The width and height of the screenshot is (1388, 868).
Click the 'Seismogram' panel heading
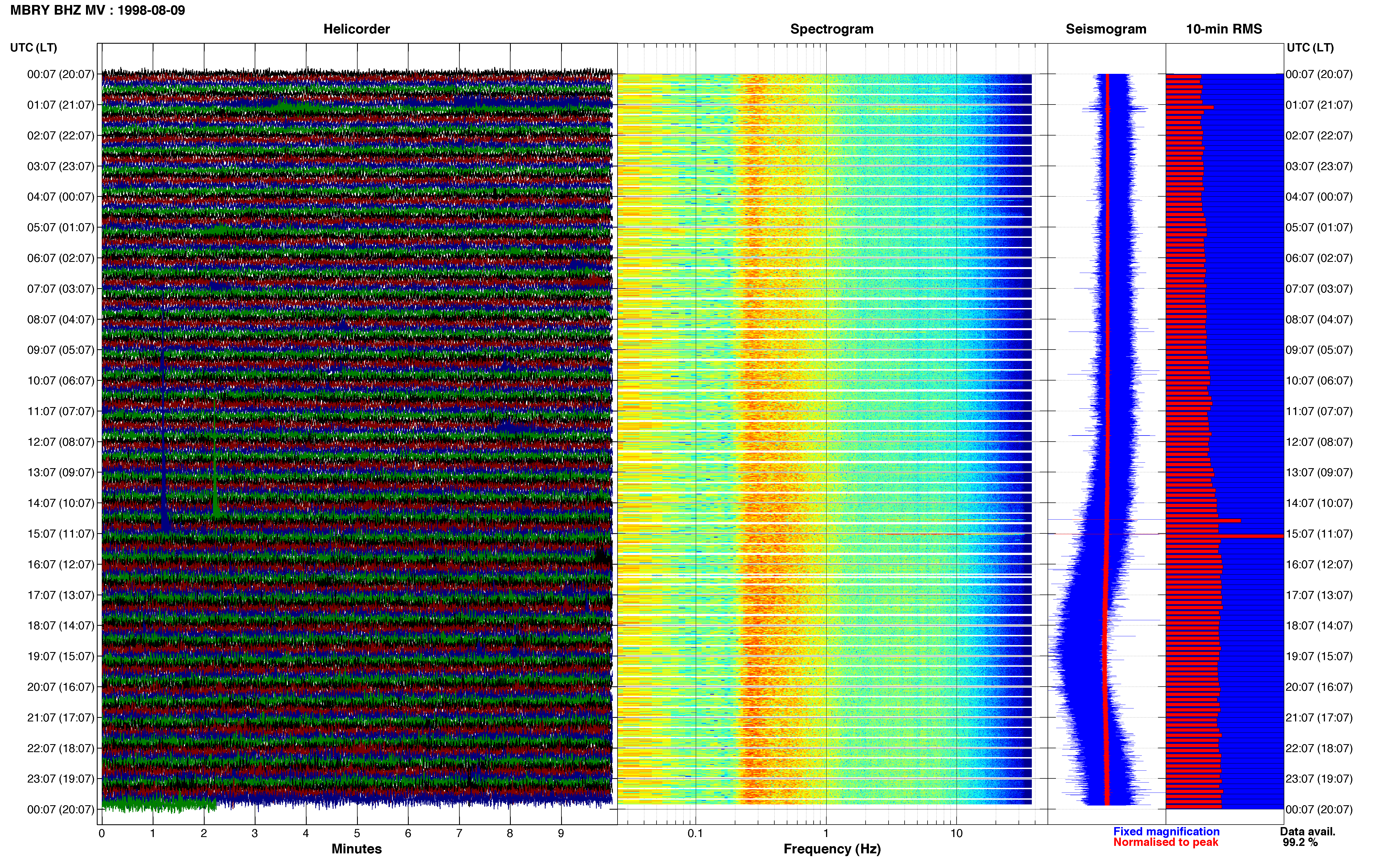[1106, 29]
